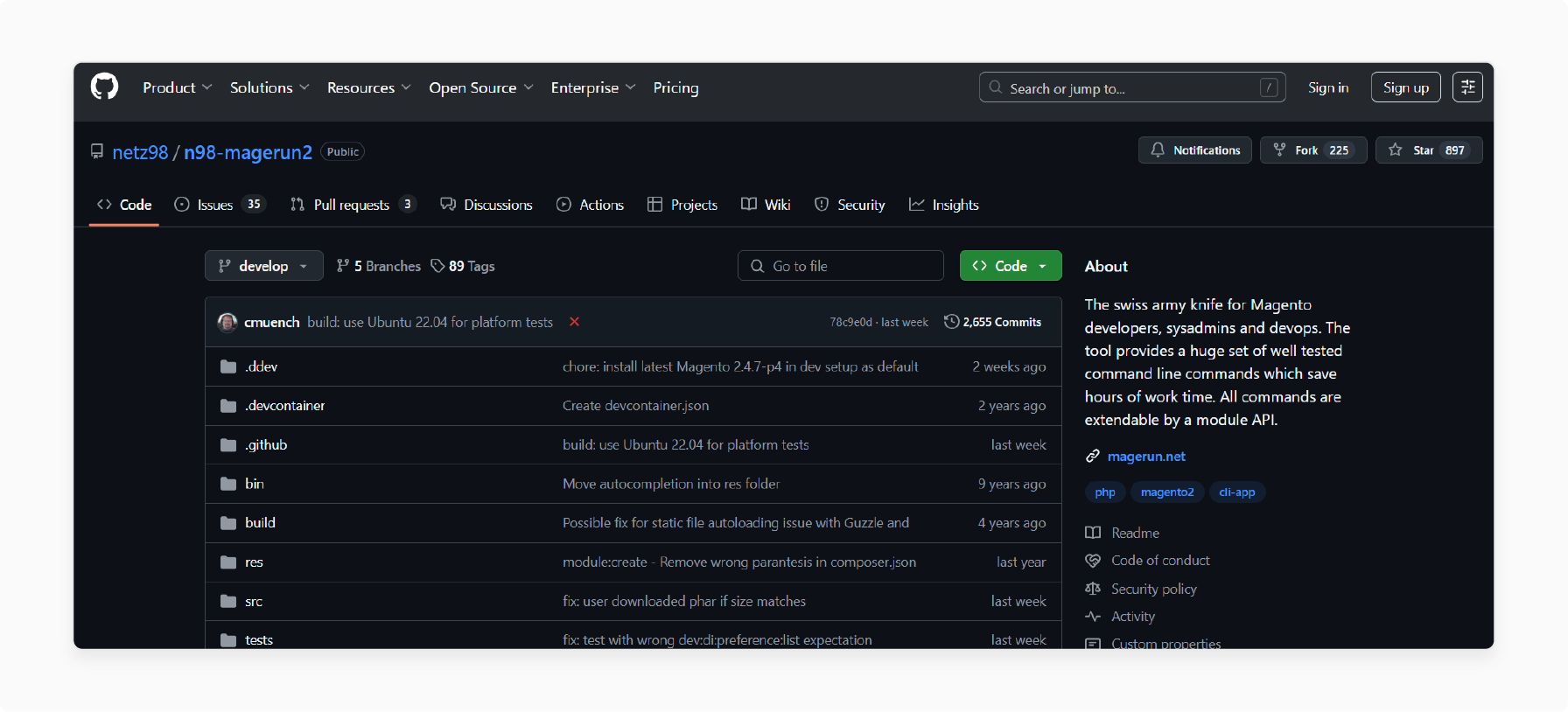
Task: Click the GitHub logo icon
Action: [104, 87]
